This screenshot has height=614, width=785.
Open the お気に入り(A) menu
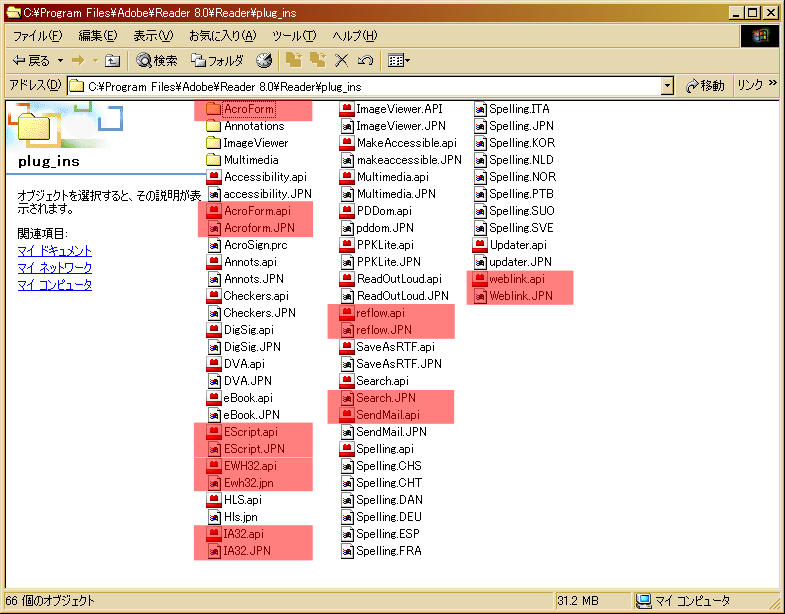tap(222, 36)
